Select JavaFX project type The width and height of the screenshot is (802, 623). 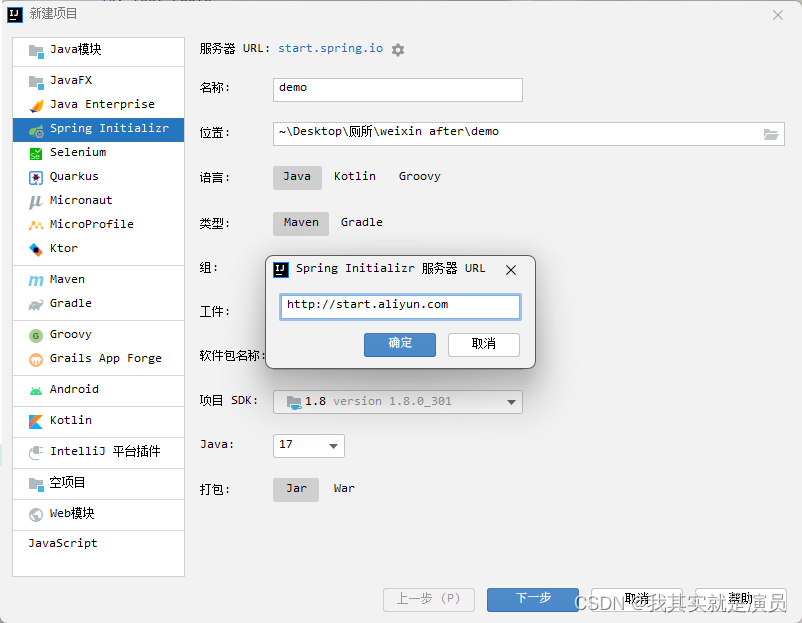(x=98, y=81)
